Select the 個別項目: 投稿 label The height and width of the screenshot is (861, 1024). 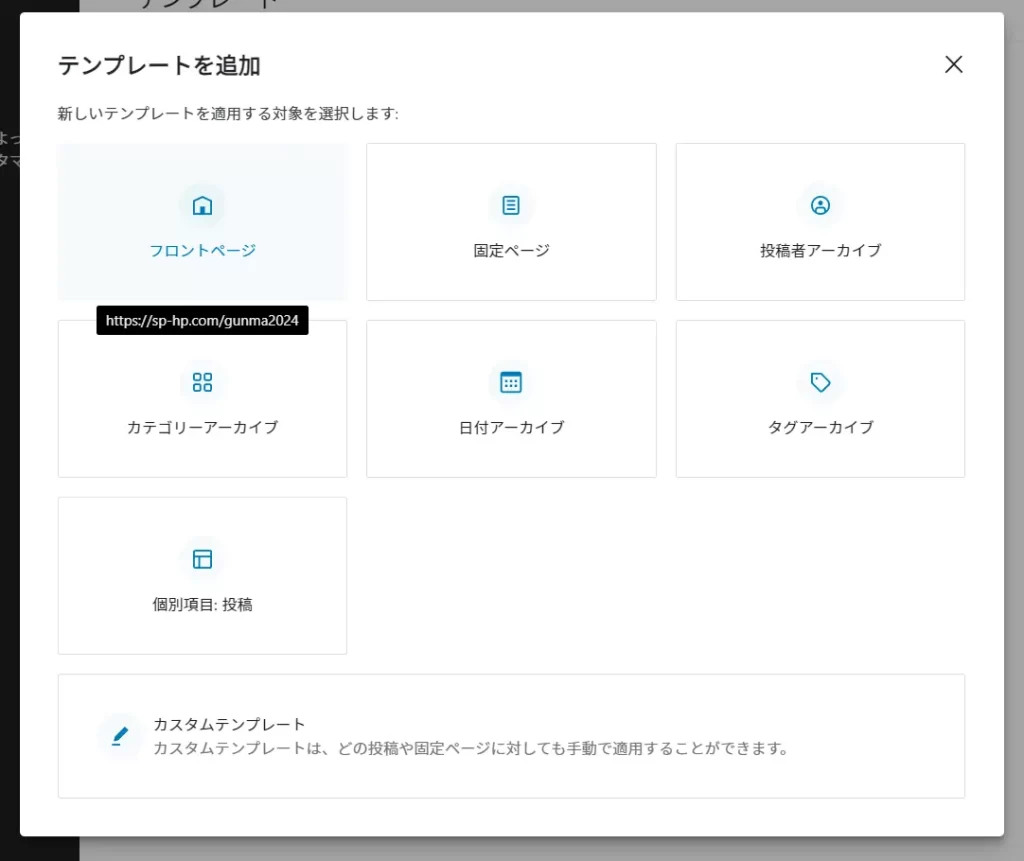coord(202,604)
